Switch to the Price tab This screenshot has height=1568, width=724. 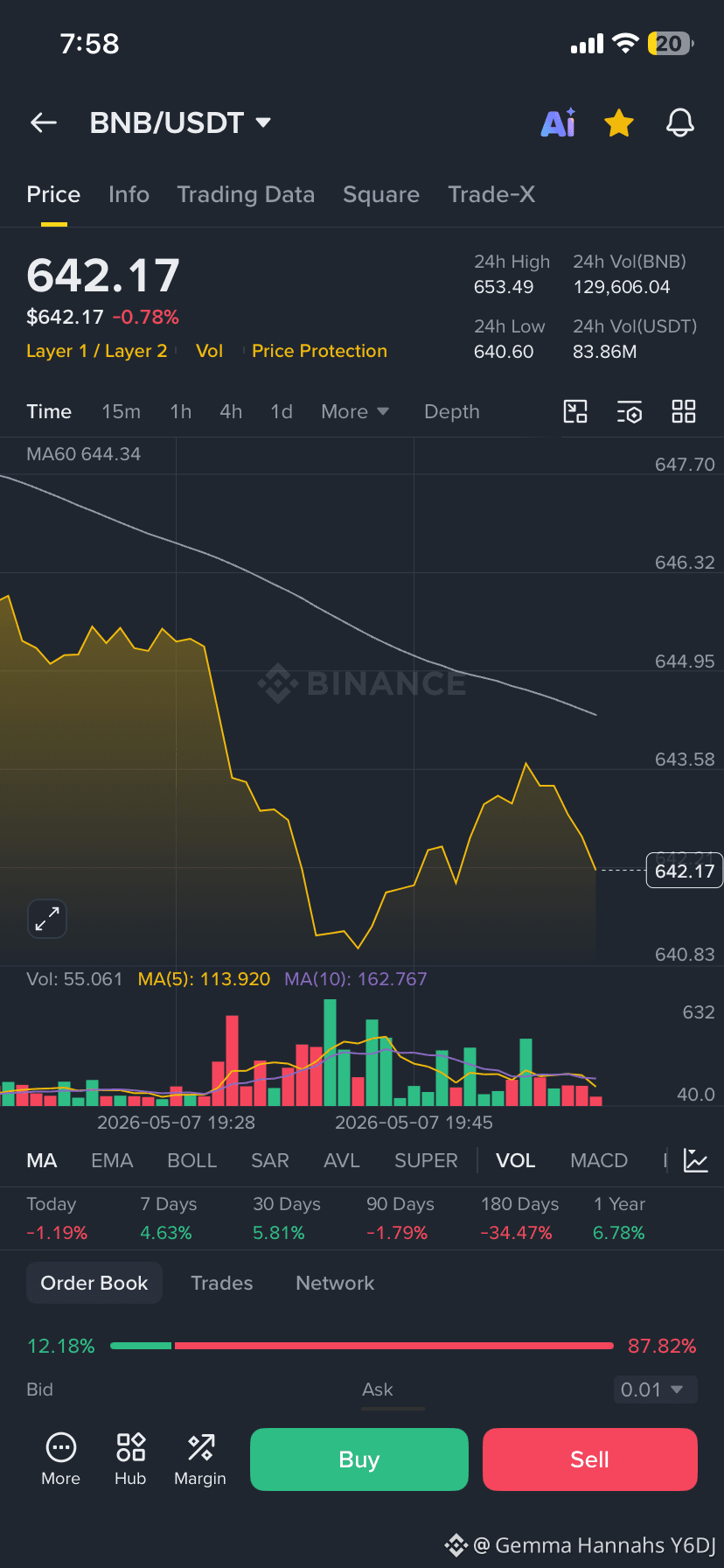(x=53, y=194)
